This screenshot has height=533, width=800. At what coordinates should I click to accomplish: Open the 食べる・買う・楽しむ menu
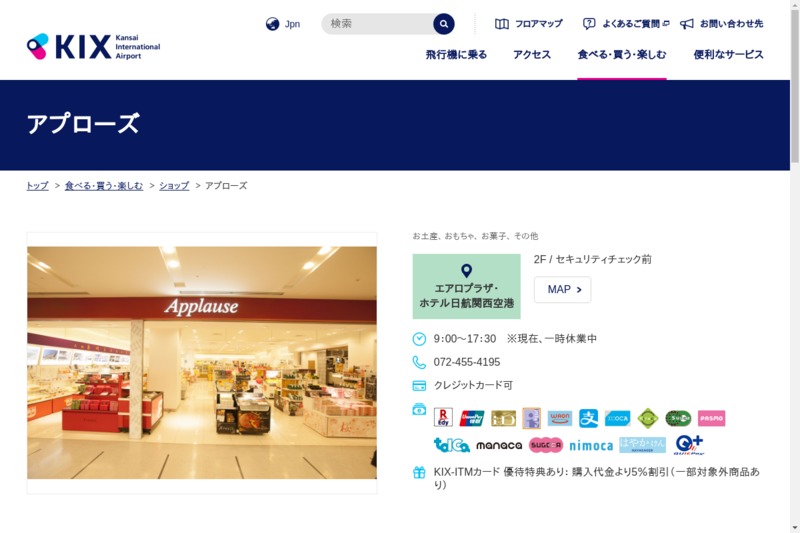tap(621, 55)
